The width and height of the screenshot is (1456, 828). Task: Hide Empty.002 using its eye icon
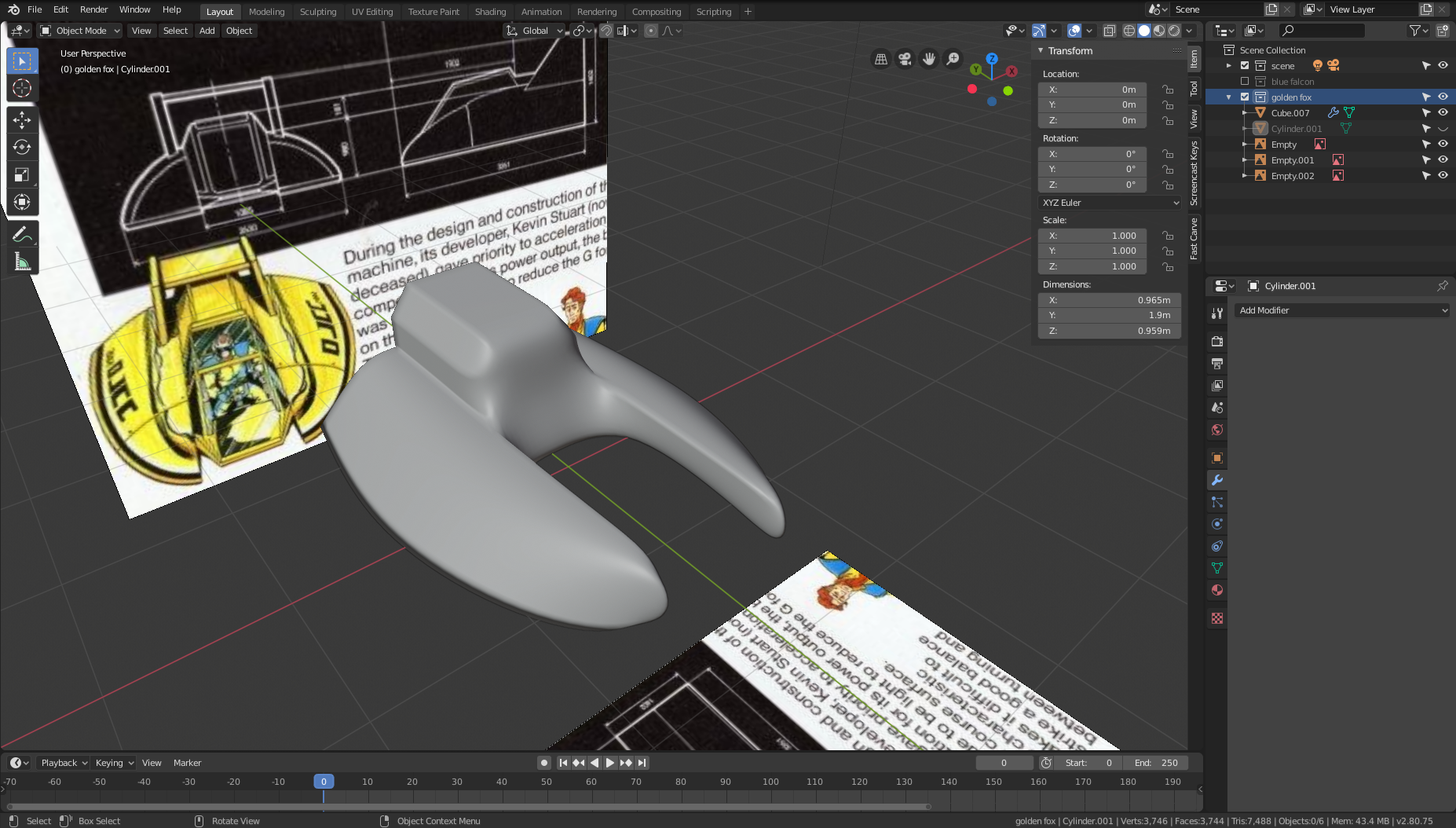coord(1443,175)
